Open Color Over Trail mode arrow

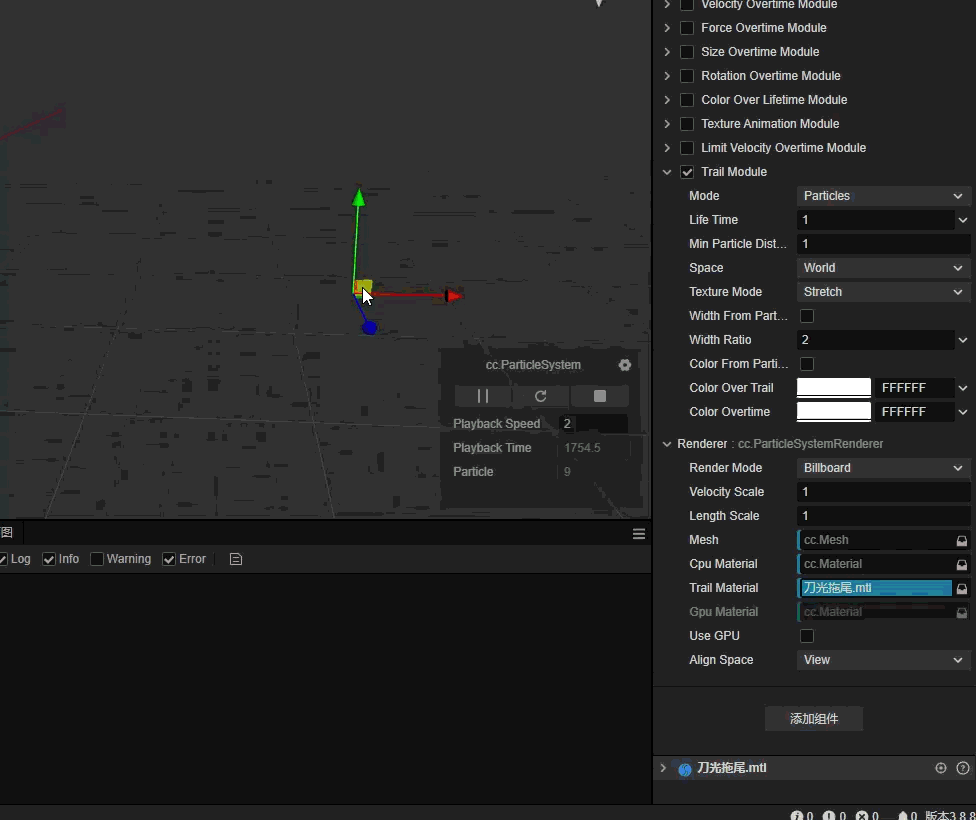point(963,388)
